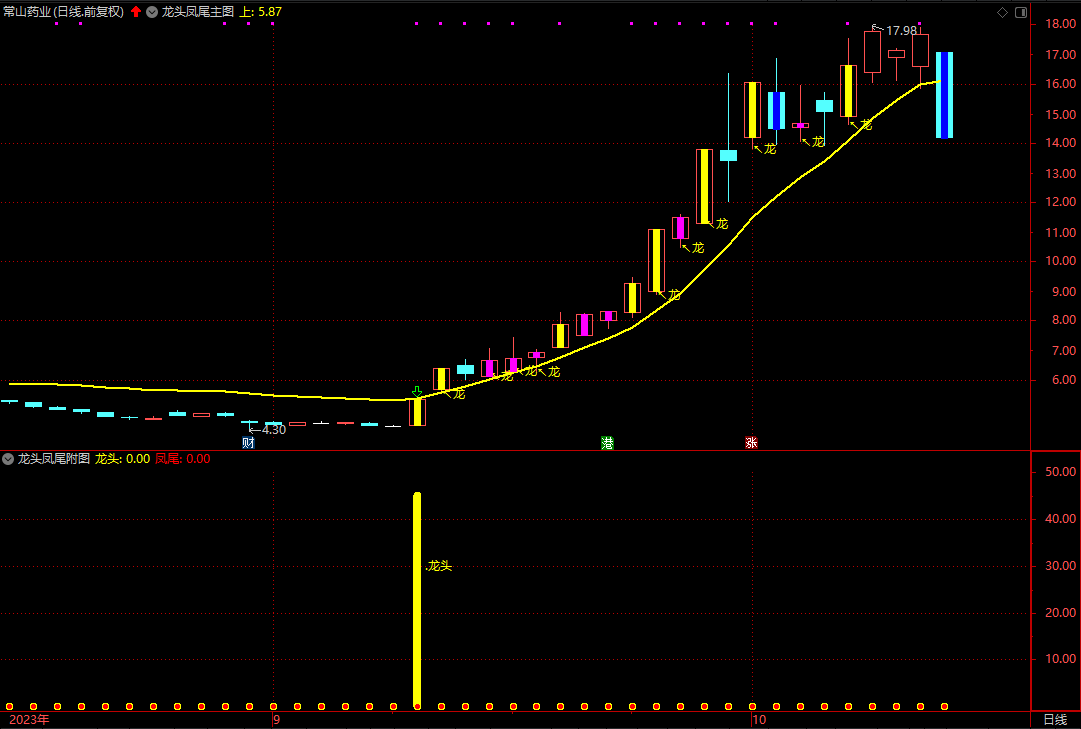The width and height of the screenshot is (1081, 729).
Task: Click the green down-arrow signal on chart
Action: coord(417,391)
